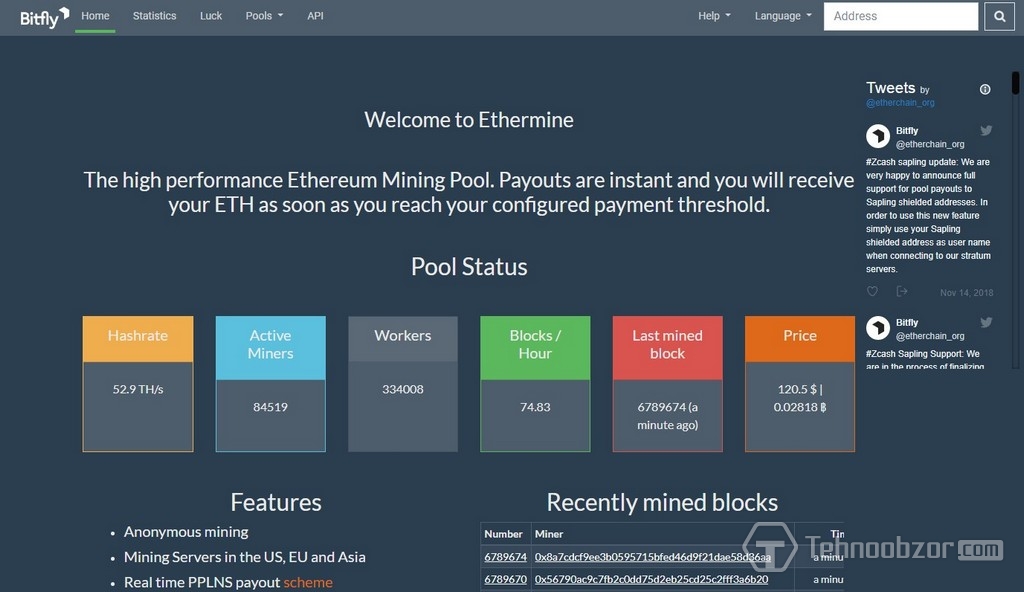
Task: Open the API page
Action: point(315,16)
